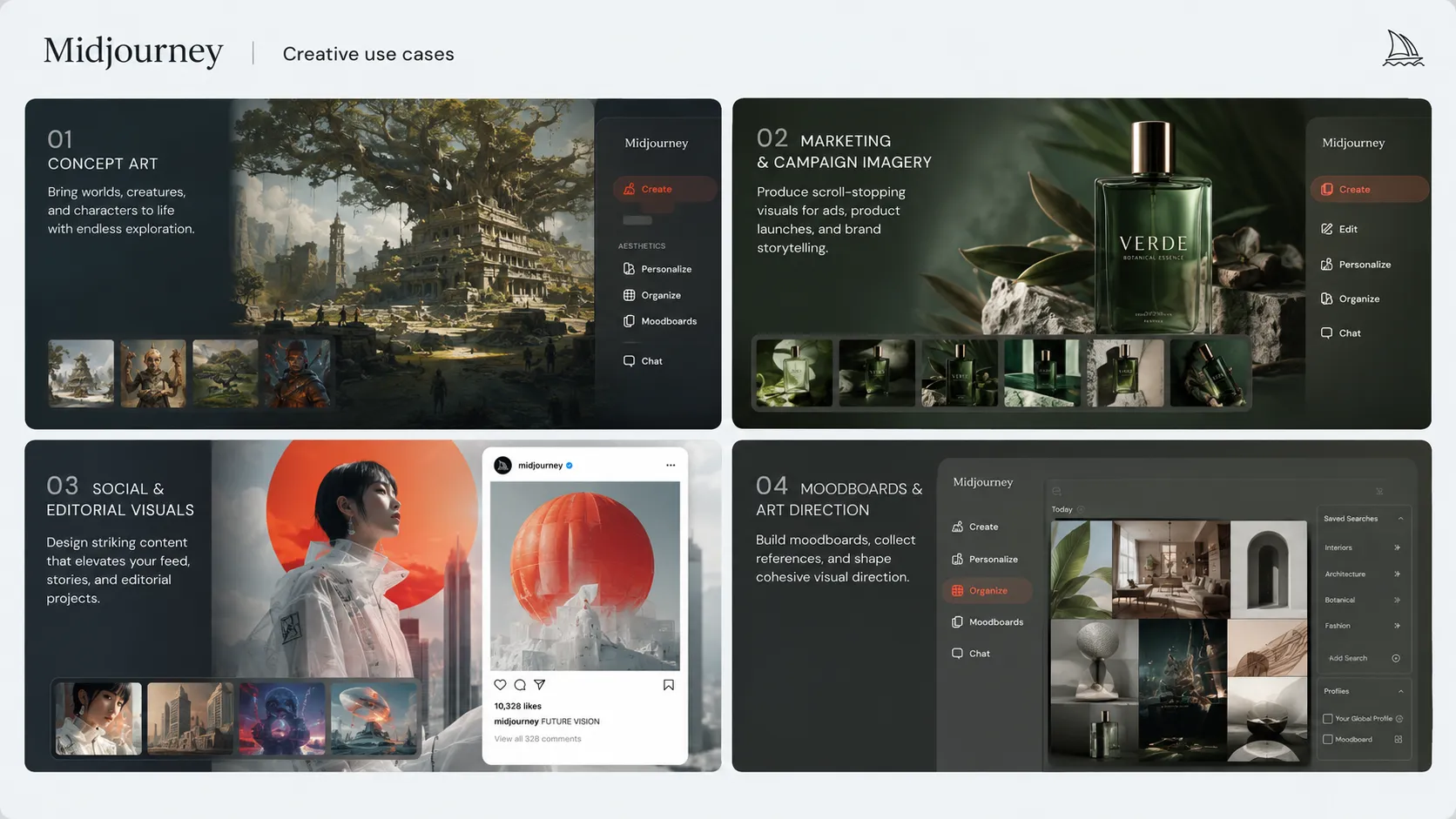Click Add Search label in Saved Searches
1456x819 pixels.
coord(1347,658)
